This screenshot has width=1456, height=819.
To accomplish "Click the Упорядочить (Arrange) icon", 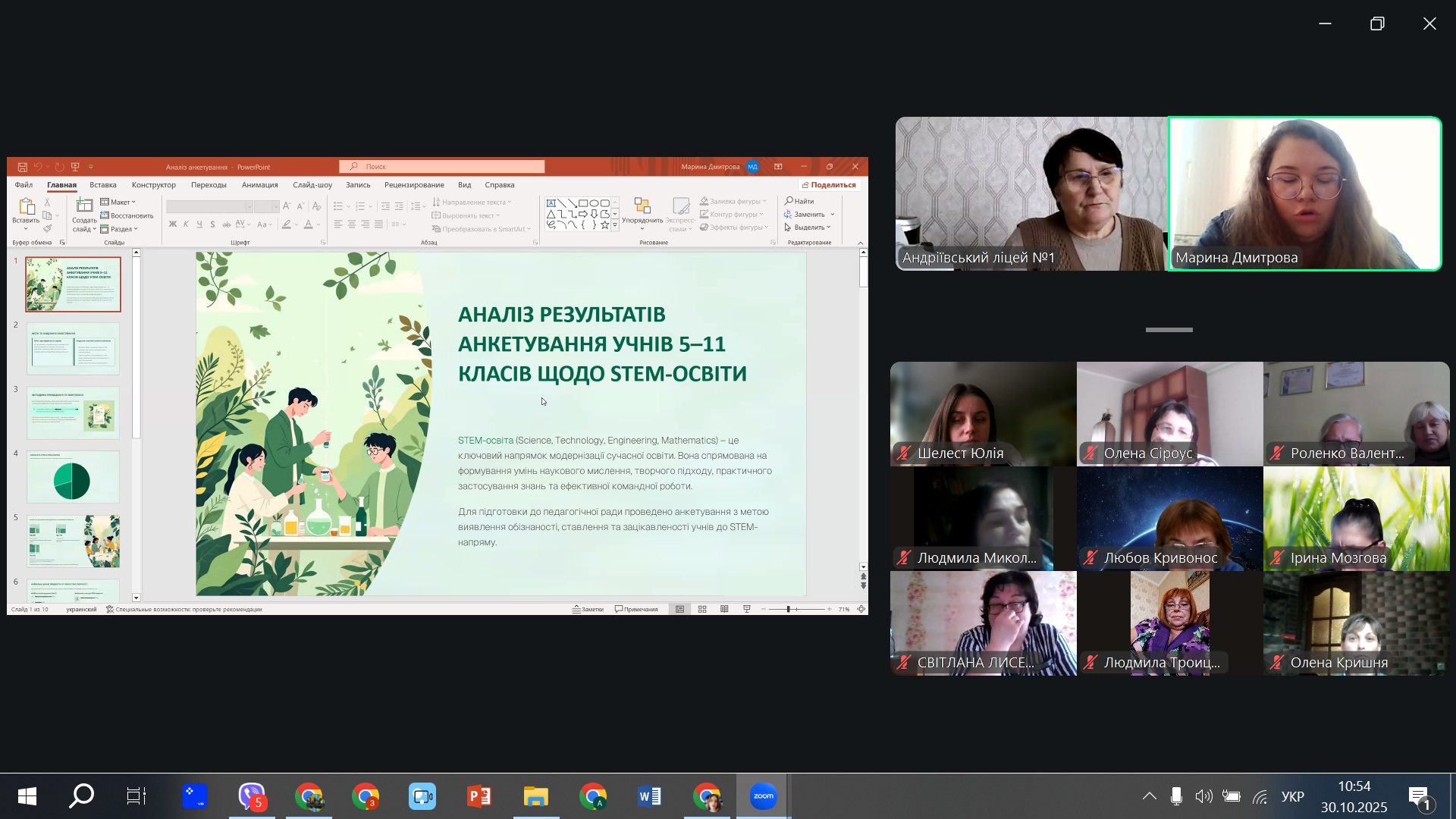I will coord(642,206).
